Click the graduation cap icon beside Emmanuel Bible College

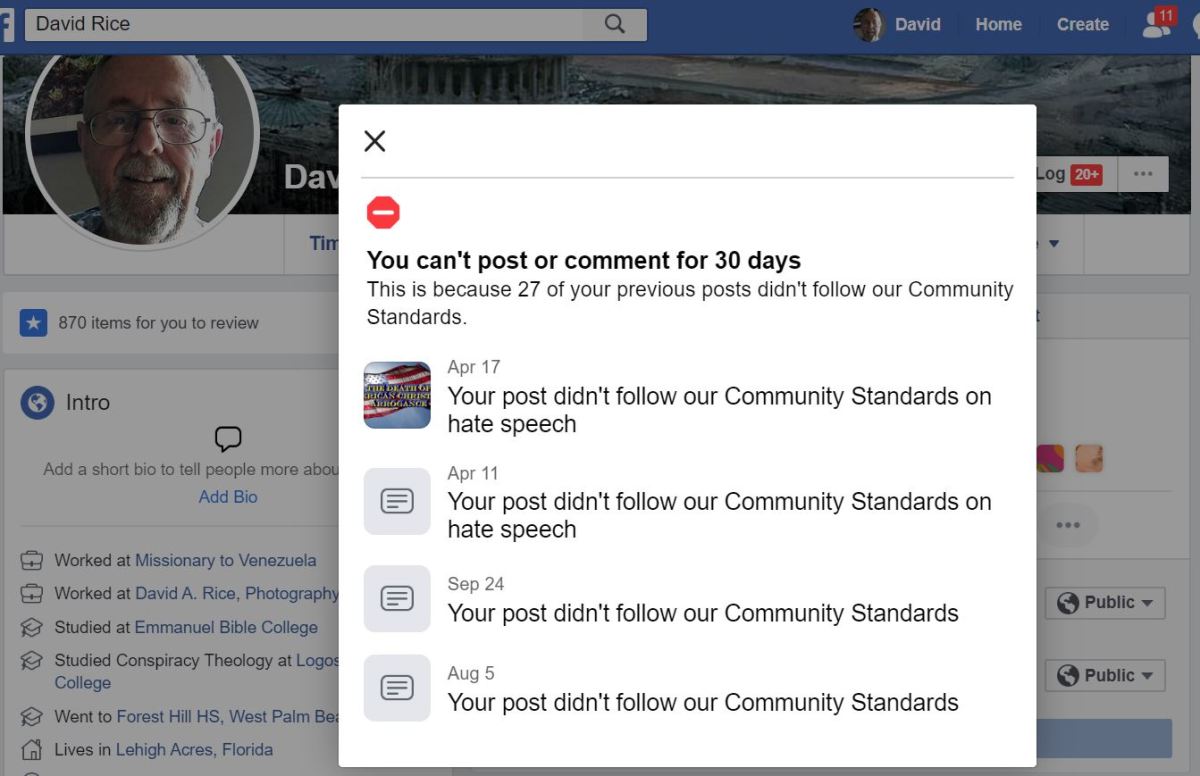[x=33, y=627]
